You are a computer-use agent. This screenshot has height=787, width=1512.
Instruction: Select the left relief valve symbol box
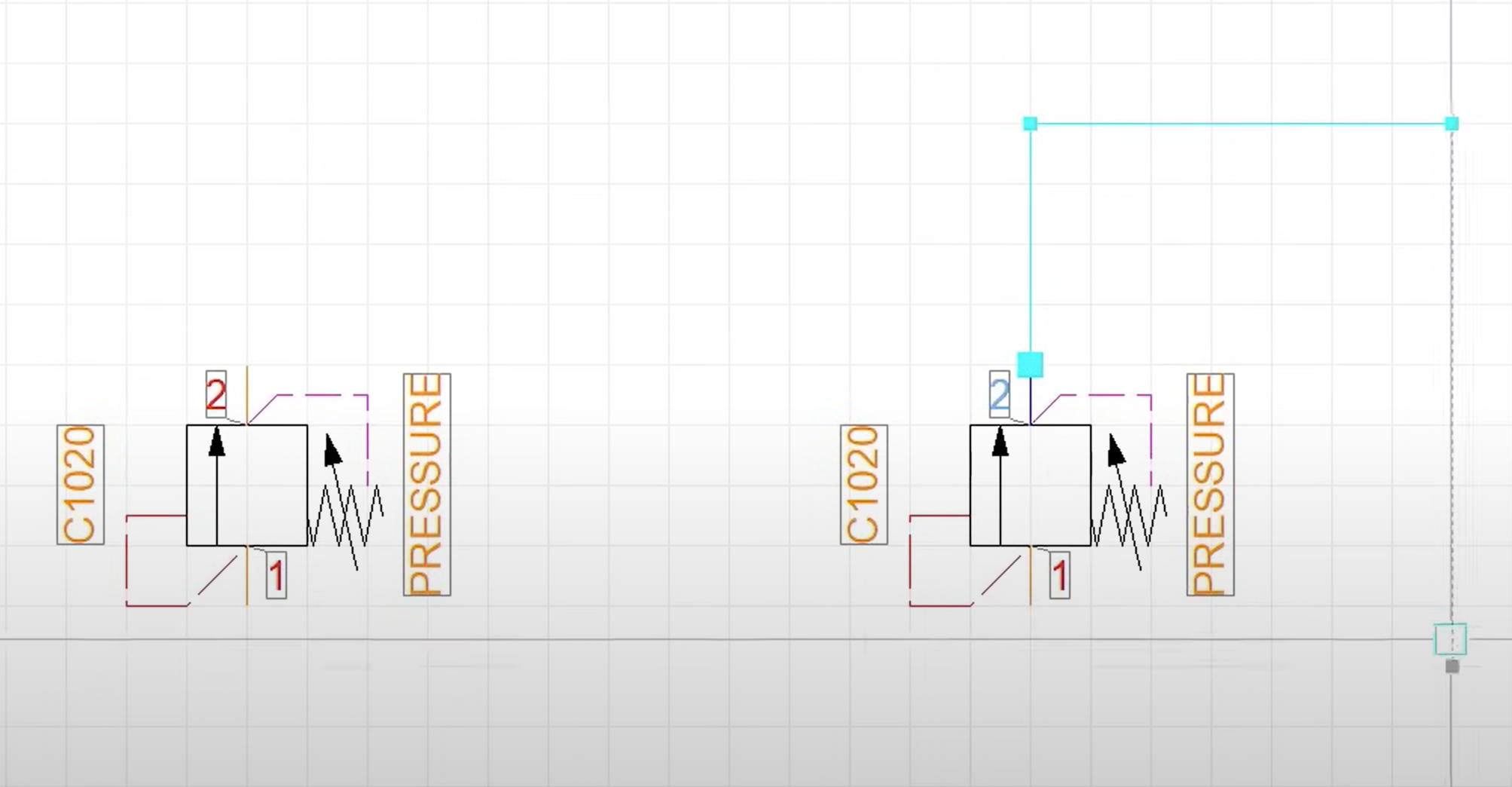coord(247,485)
